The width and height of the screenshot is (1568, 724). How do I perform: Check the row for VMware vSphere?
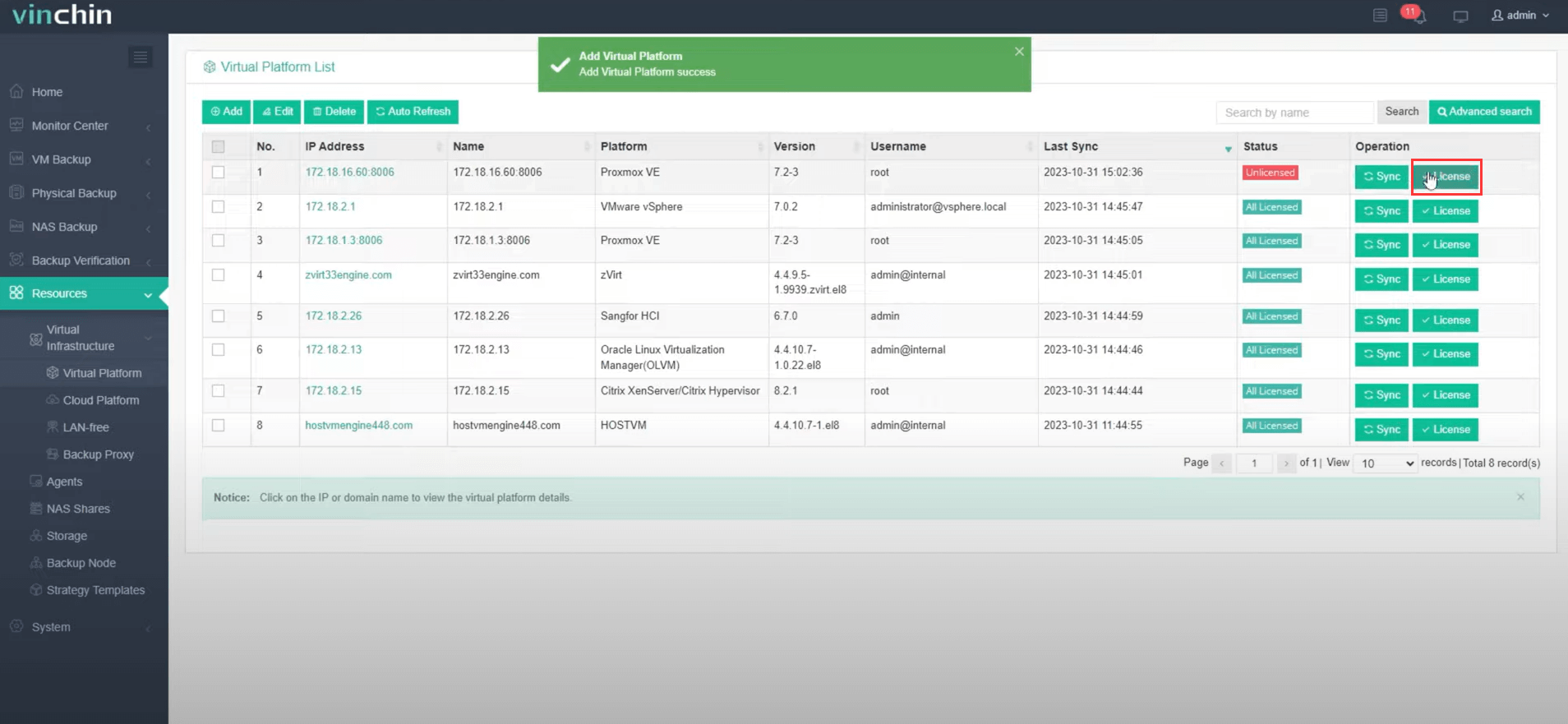(x=218, y=207)
